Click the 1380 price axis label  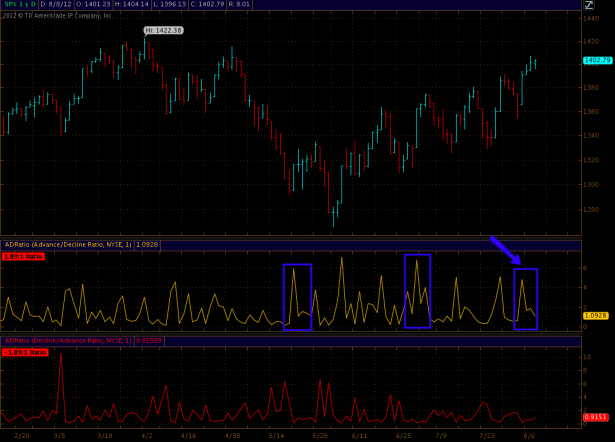(x=591, y=87)
